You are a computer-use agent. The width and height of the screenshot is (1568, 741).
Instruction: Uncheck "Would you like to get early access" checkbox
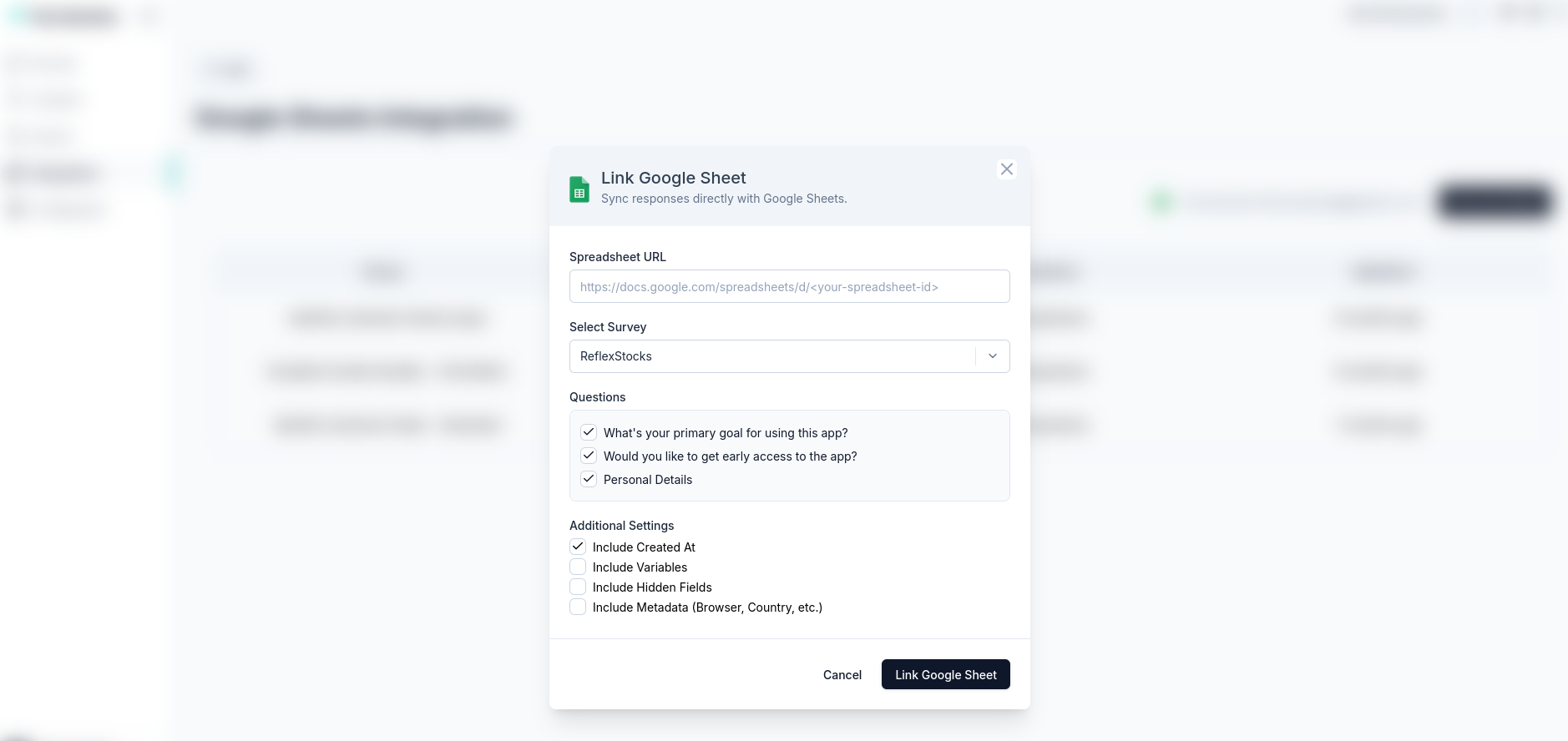pyautogui.click(x=589, y=456)
